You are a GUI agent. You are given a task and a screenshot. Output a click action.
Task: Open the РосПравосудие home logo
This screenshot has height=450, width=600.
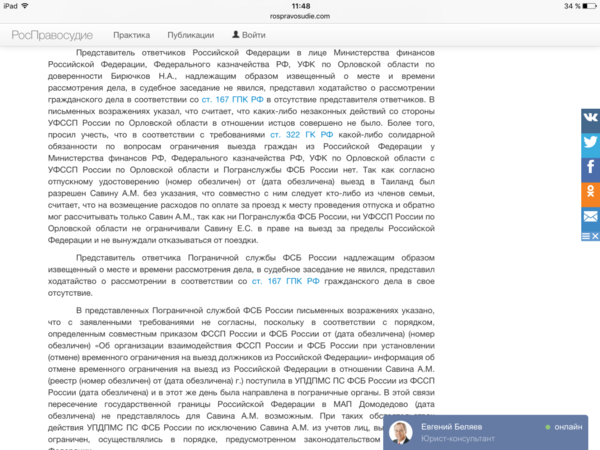52,35
